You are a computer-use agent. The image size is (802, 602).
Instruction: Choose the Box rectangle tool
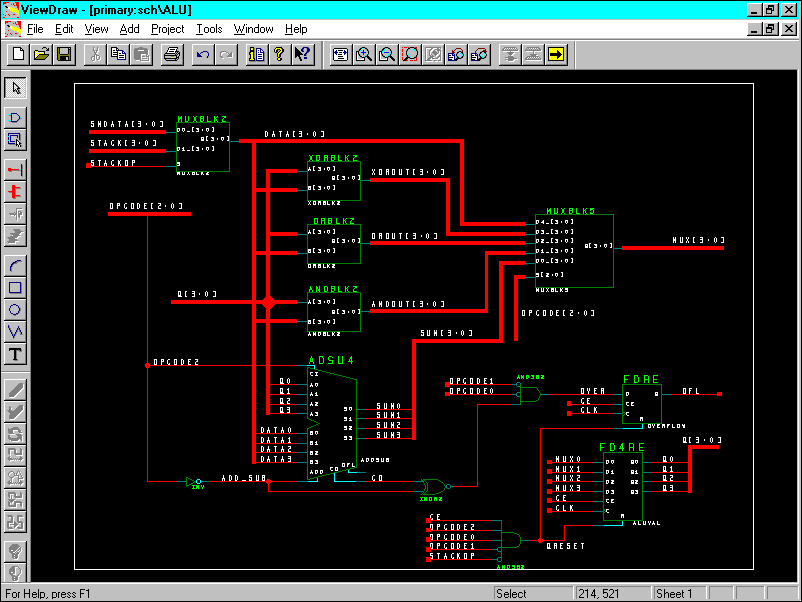click(x=16, y=287)
